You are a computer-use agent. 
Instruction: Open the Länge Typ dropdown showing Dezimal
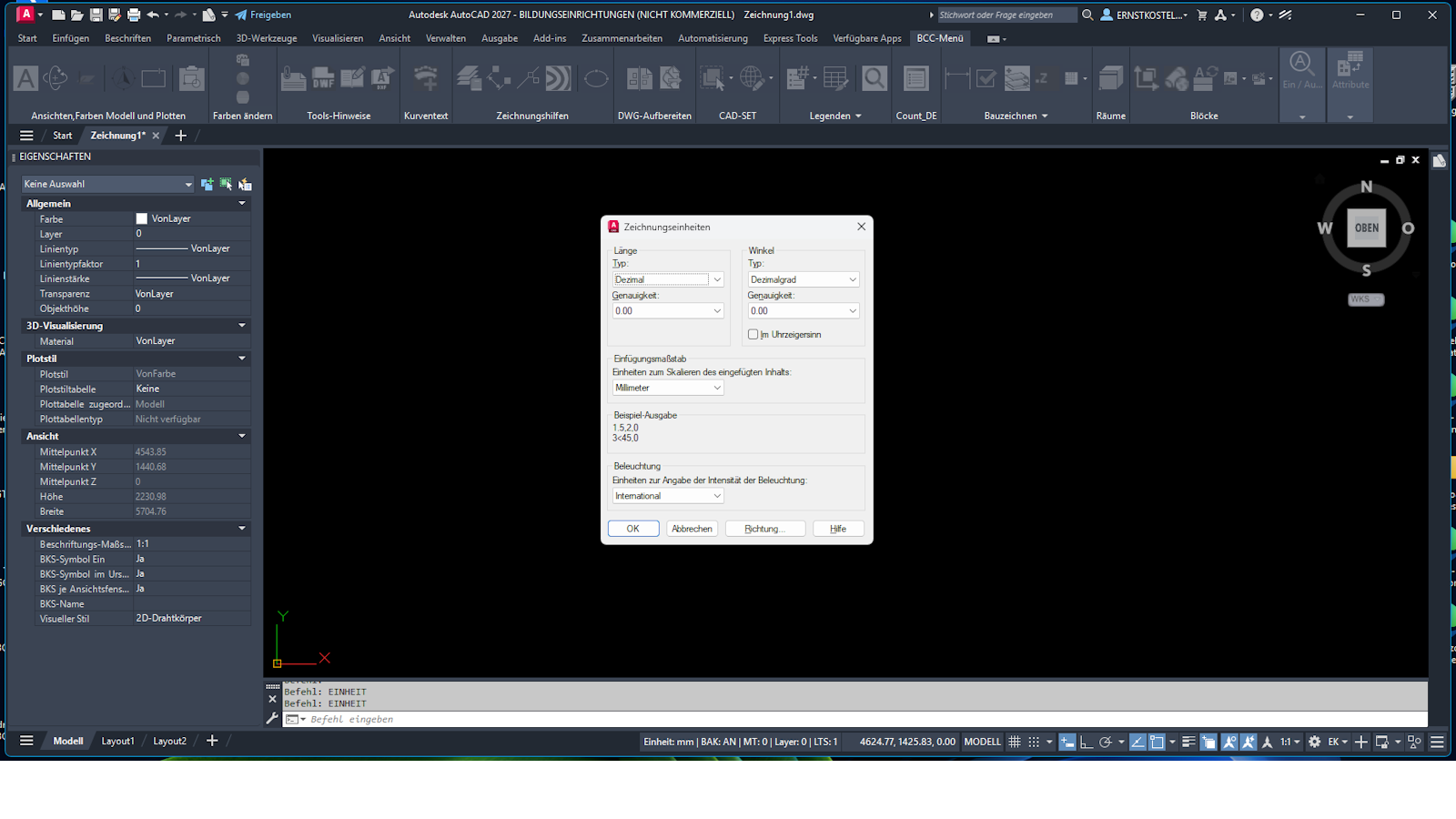668,279
